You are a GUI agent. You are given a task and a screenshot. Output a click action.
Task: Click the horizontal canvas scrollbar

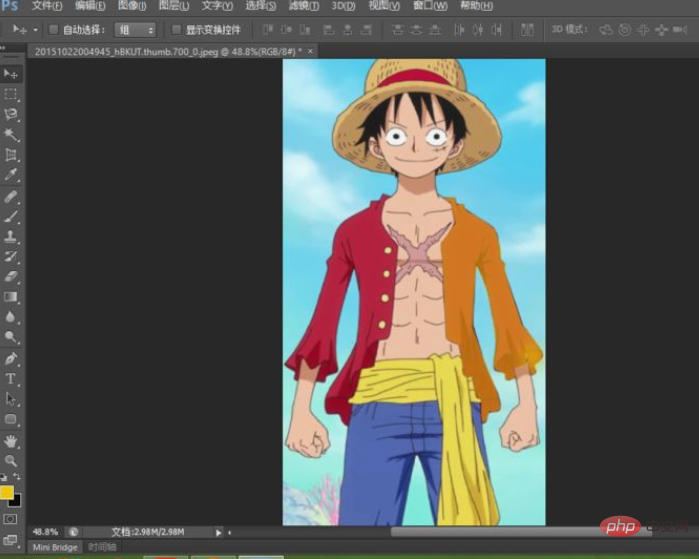point(522,531)
